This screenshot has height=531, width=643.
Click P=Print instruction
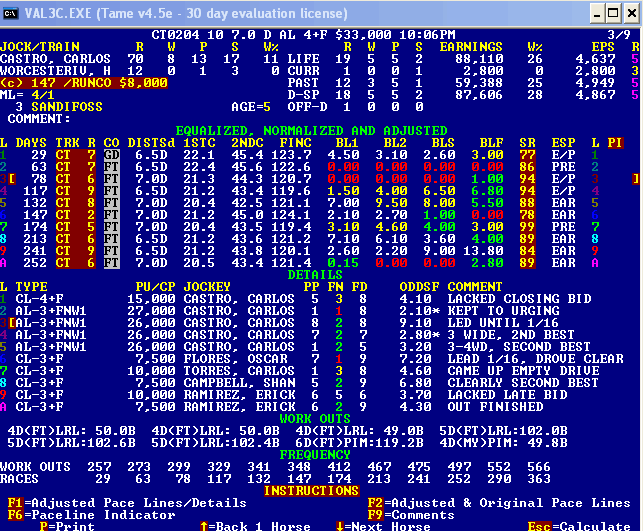tap(67, 526)
